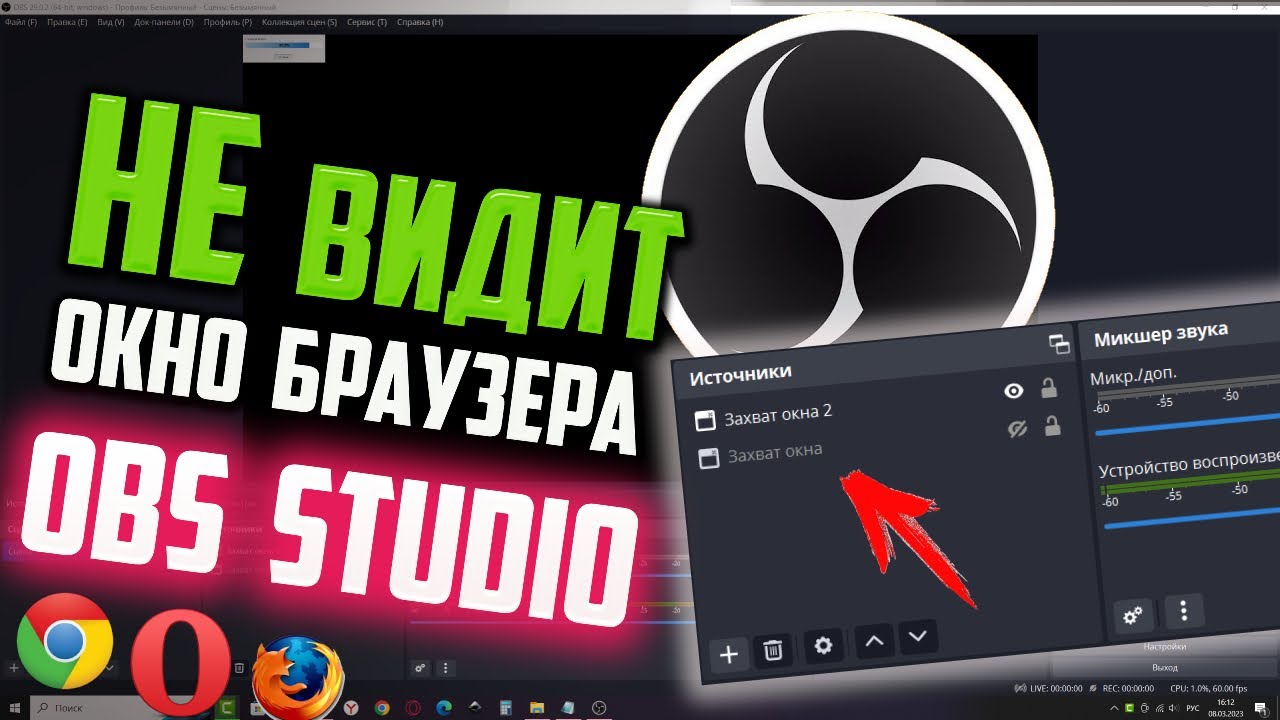Hide the Захват окна 2 source
Viewport: 1280px width, 720px height.
[x=1014, y=391]
